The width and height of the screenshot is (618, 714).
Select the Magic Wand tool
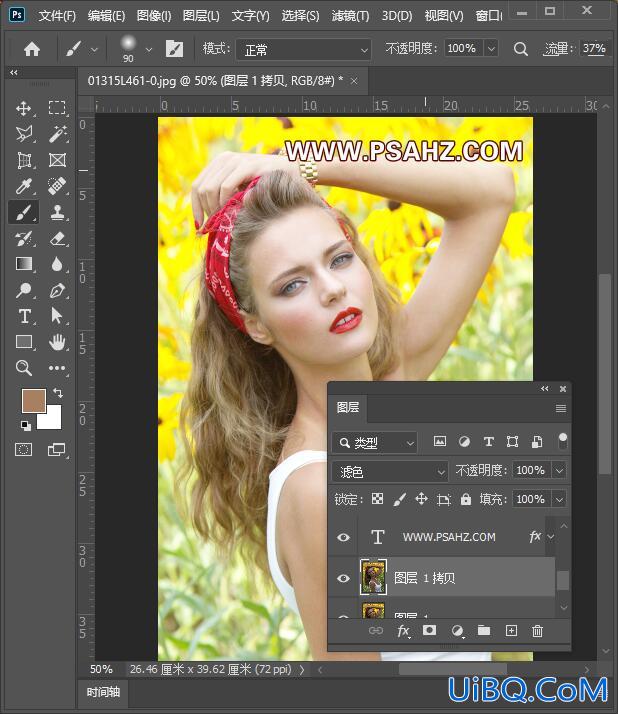(57, 134)
